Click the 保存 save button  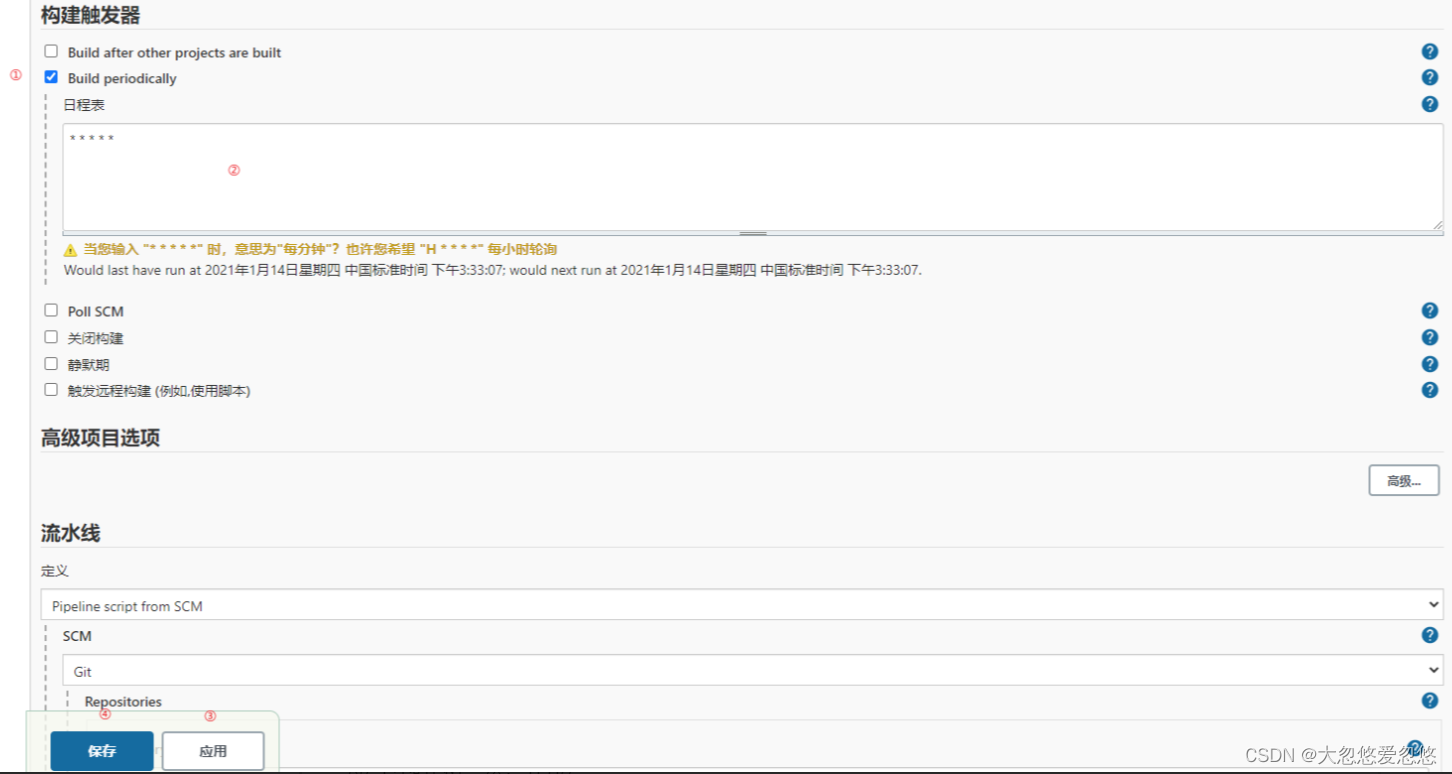coord(102,751)
